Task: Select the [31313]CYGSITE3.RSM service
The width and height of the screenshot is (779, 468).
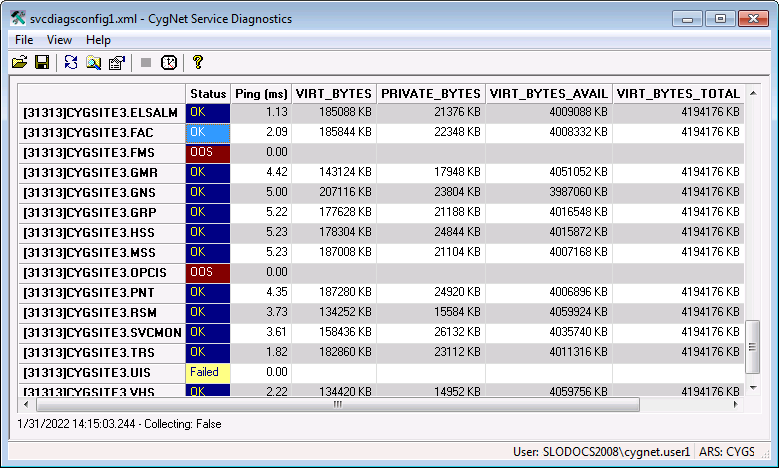Action: pos(102,313)
